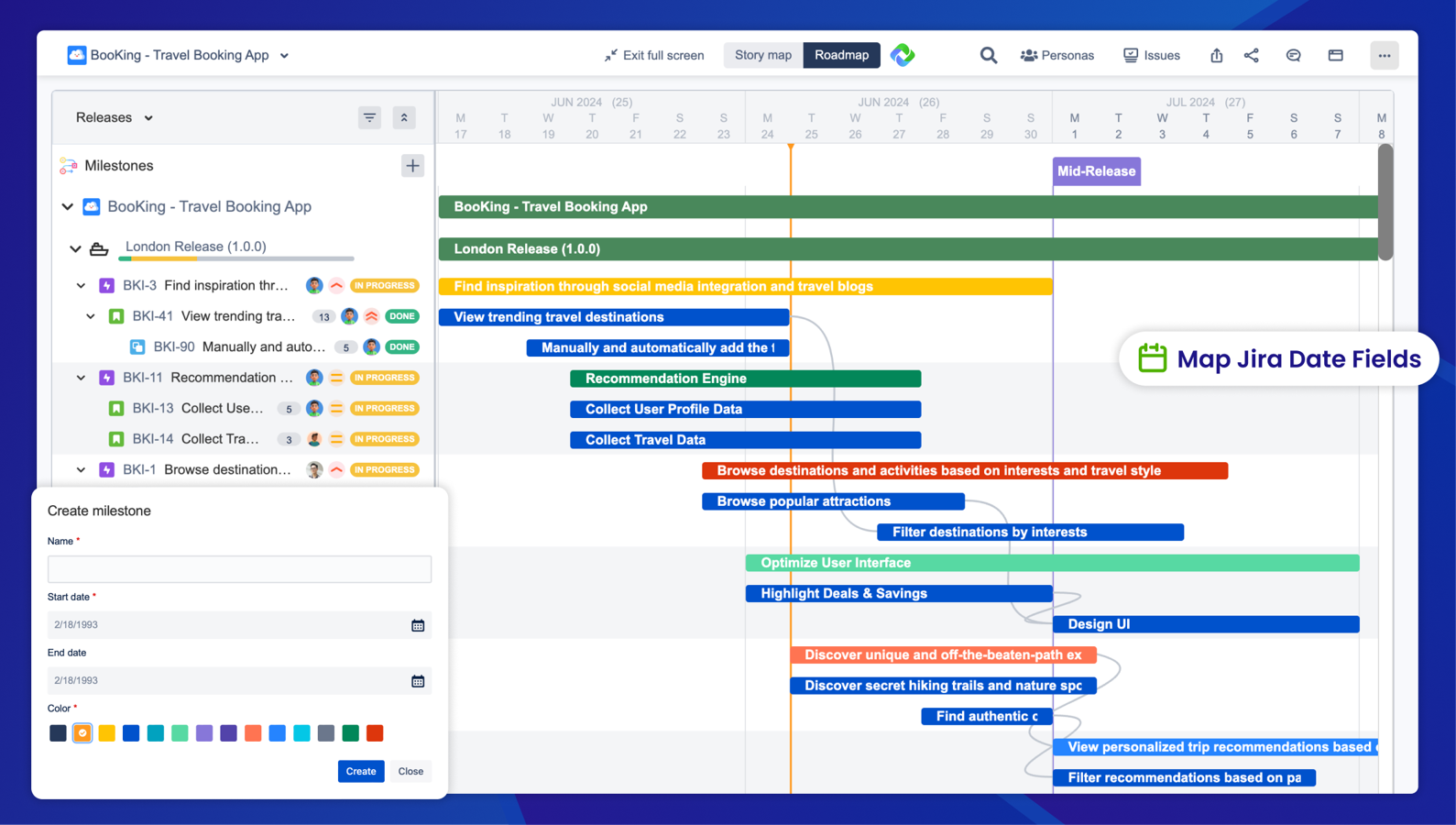The width and height of the screenshot is (1456, 825).
Task: Collapse the BooKing - Travel Booking App tree row
Action: tap(68, 207)
